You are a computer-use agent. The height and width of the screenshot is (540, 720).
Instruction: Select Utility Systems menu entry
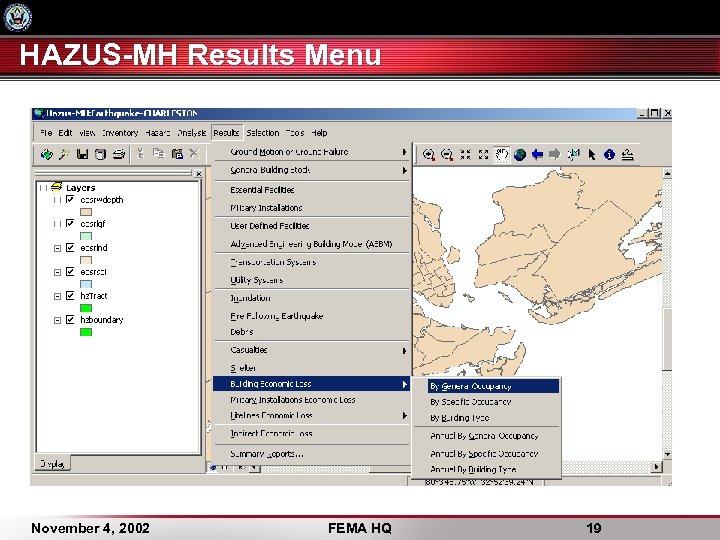click(311, 280)
